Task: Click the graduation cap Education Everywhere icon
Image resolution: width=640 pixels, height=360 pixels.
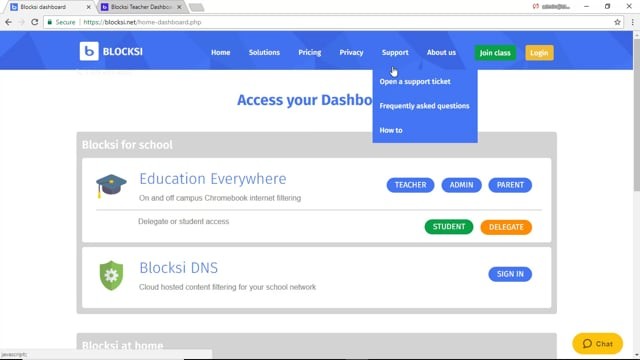Action: (x=111, y=186)
